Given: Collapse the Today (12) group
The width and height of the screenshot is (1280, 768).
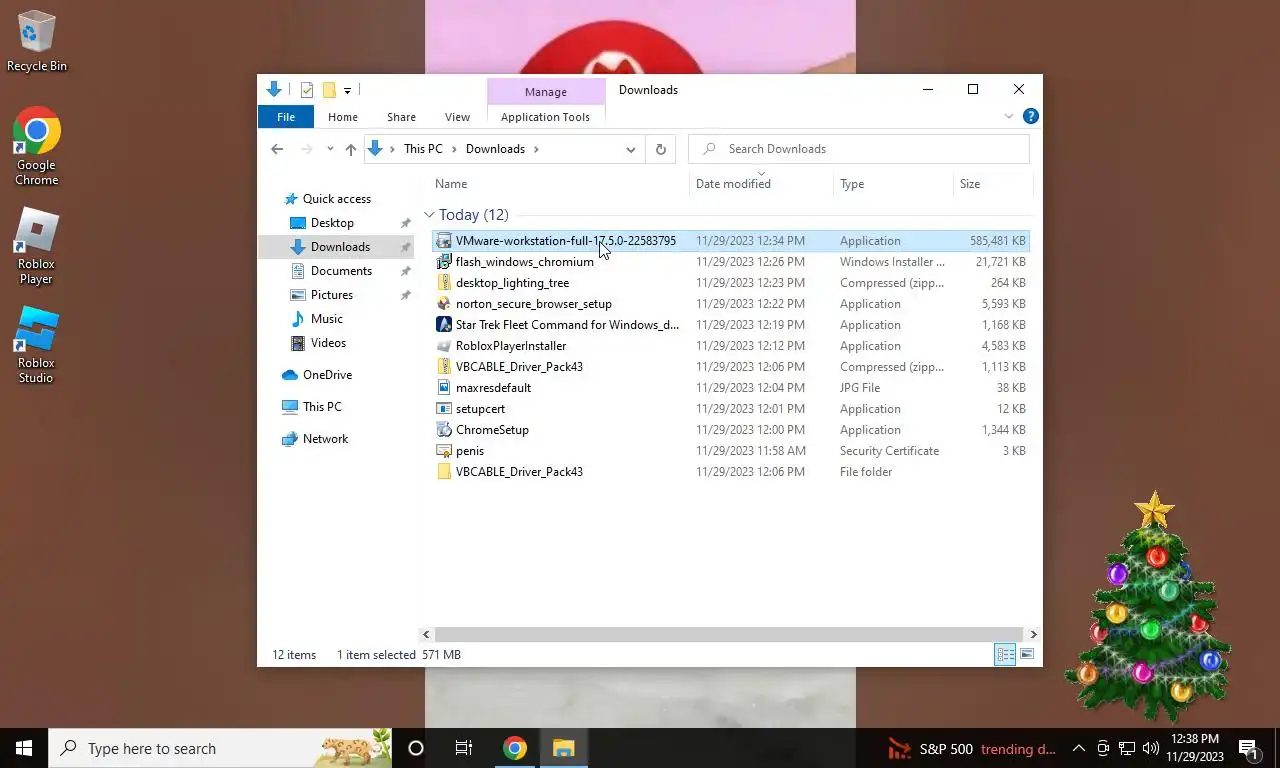Looking at the screenshot, I should tap(429, 215).
